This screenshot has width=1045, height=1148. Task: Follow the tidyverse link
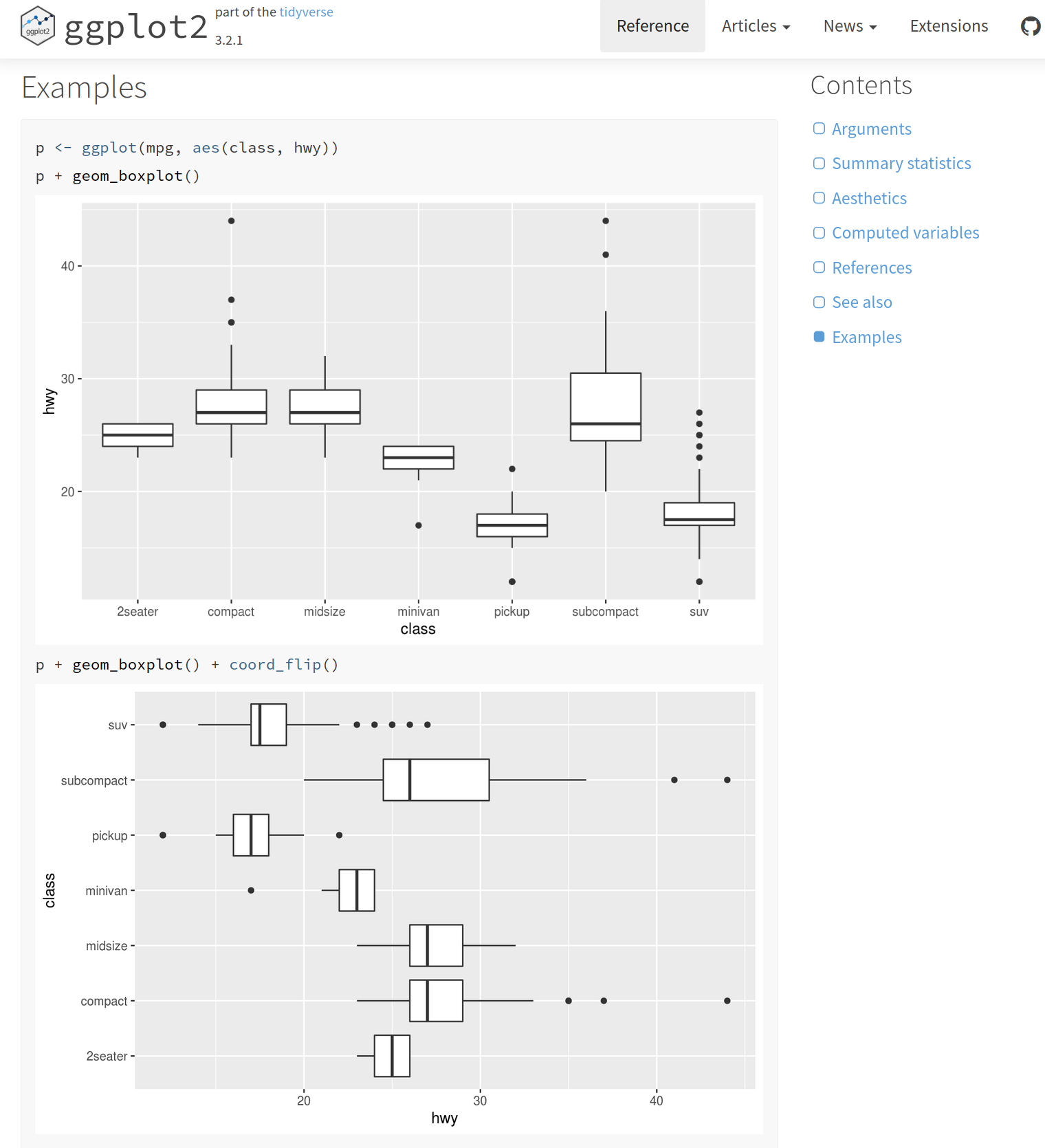coord(305,12)
